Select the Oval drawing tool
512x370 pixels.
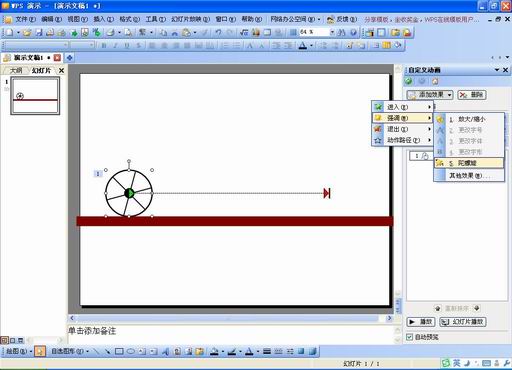[131, 351]
